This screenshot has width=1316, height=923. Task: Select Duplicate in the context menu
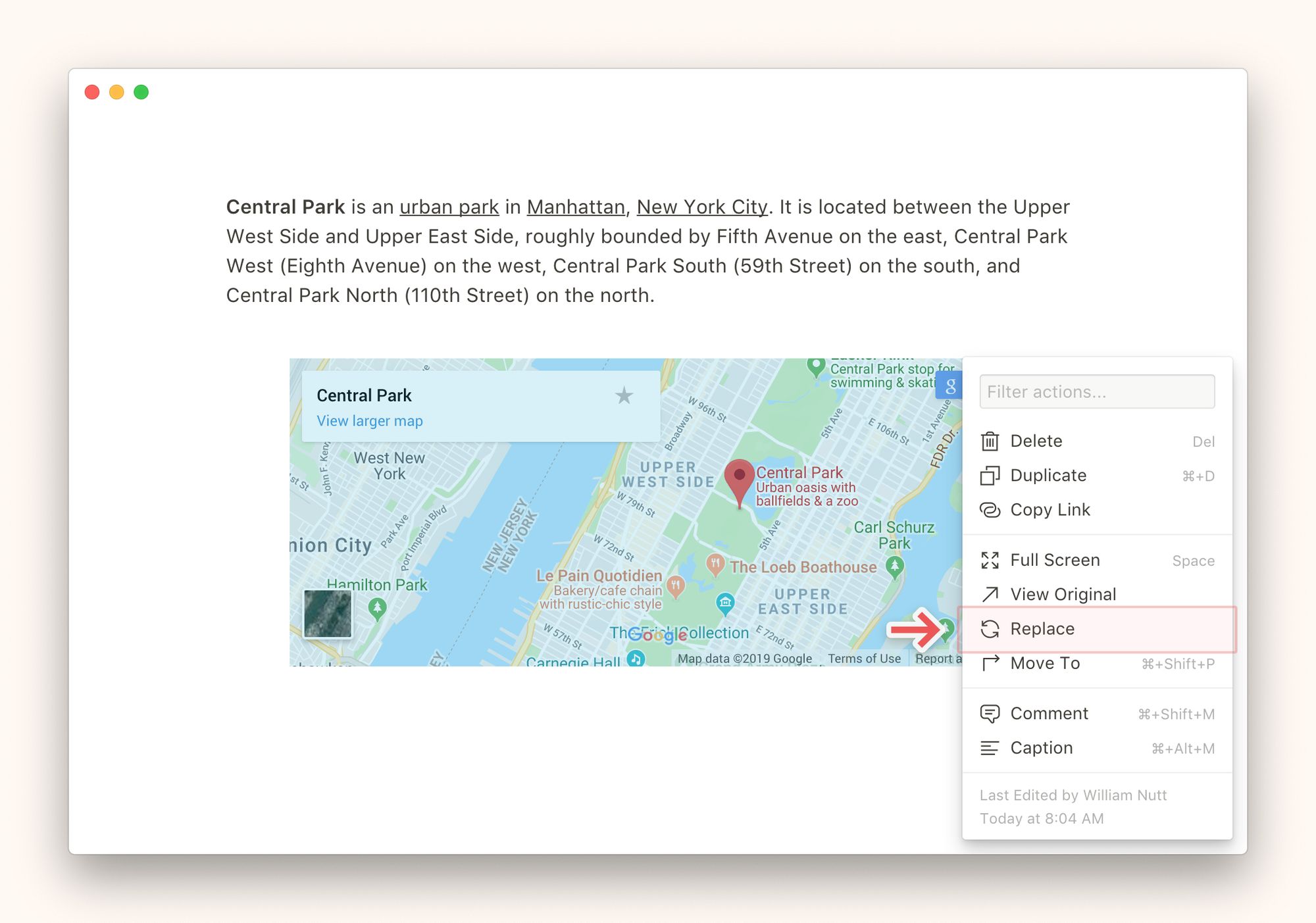coord(1097,476)
